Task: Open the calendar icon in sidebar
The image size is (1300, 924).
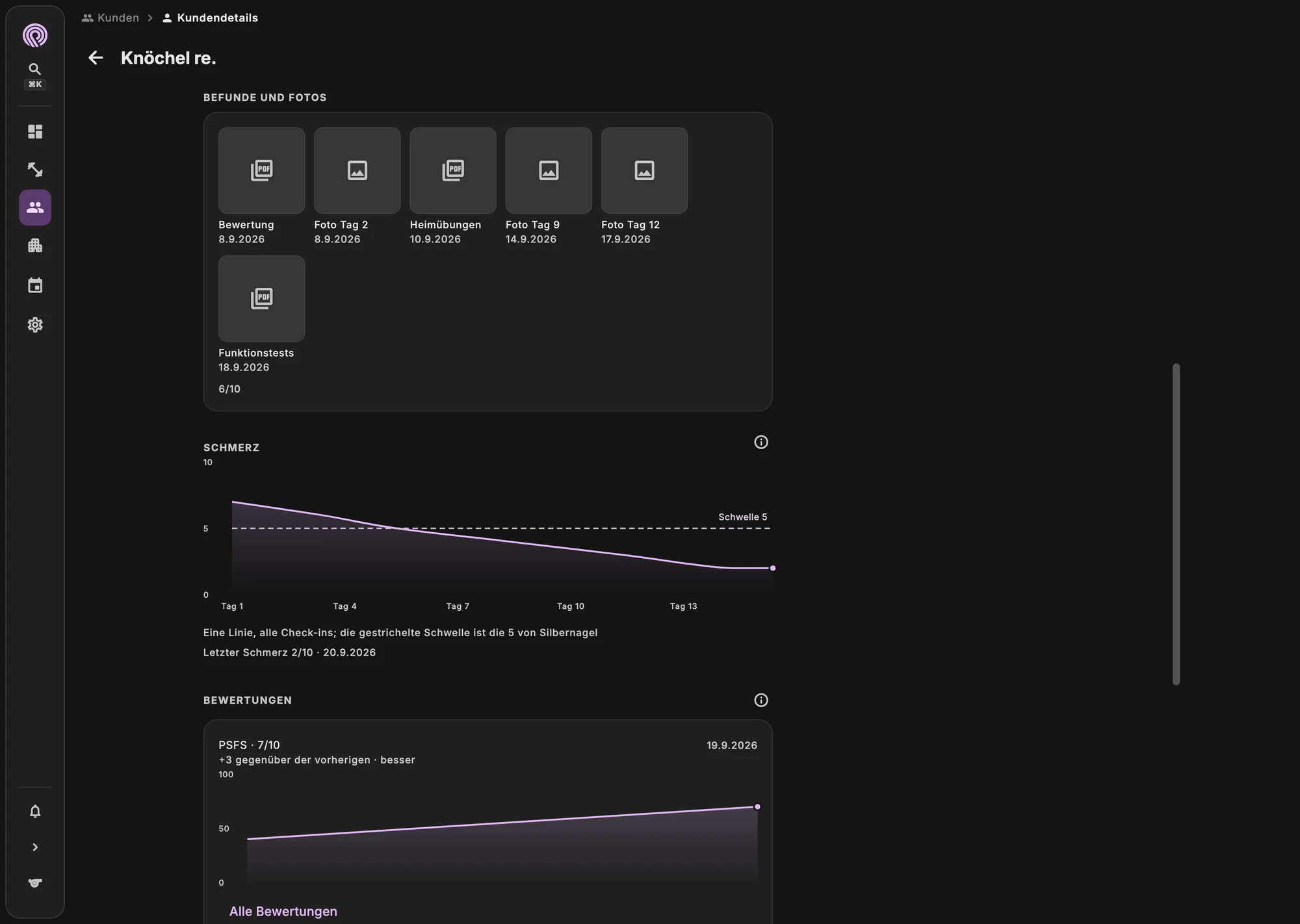Action: pos(35,285)
